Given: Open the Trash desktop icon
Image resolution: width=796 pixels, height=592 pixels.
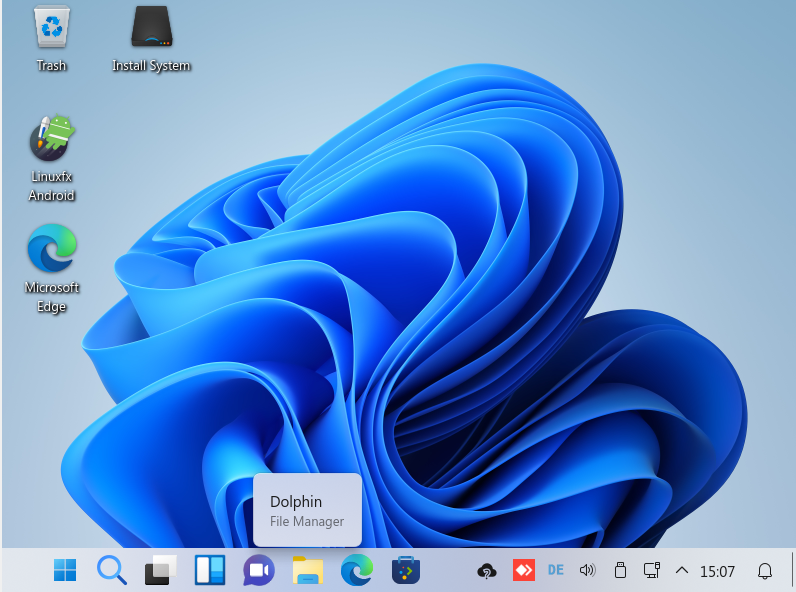Looking at the screenshot, I should [51, 39].
